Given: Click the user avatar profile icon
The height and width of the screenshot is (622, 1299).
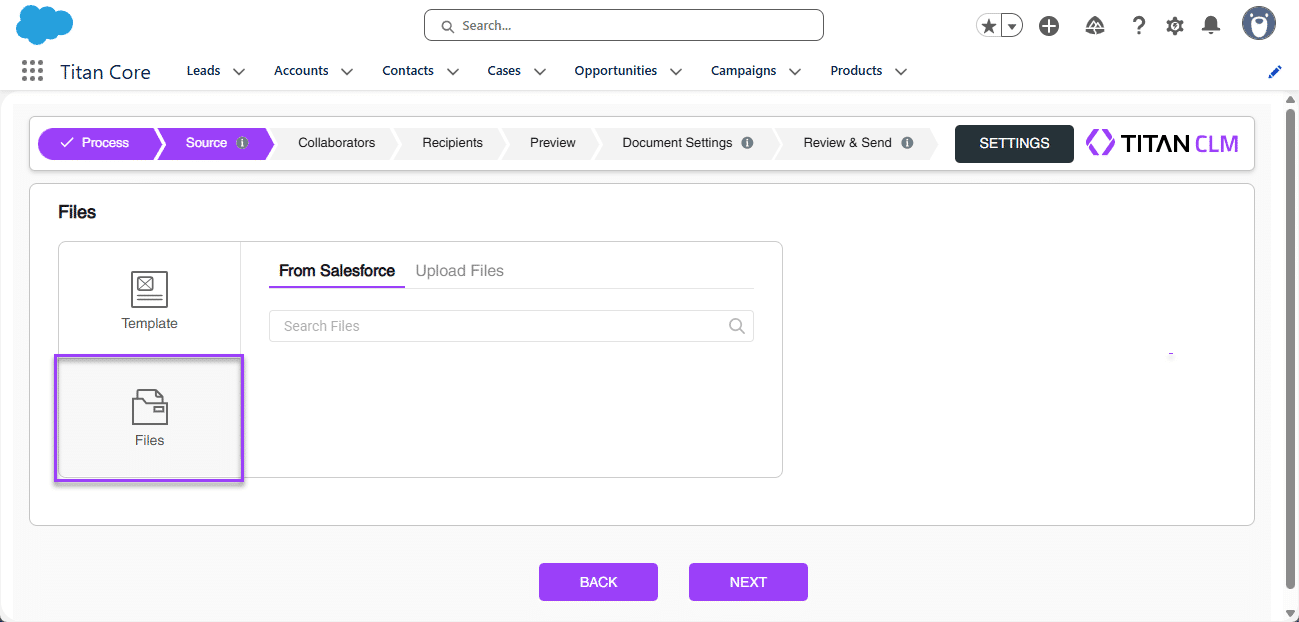Looking at the screenshot, I should [1258, 24].
